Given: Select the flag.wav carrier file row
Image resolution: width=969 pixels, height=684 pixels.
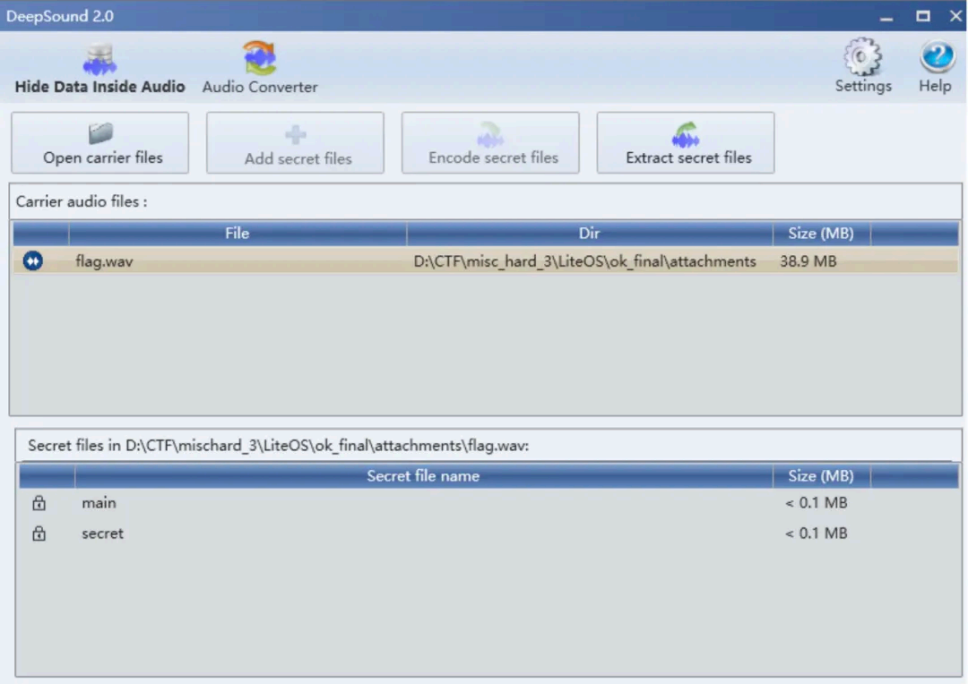Looking at the screenshot, I should (486, 261).
